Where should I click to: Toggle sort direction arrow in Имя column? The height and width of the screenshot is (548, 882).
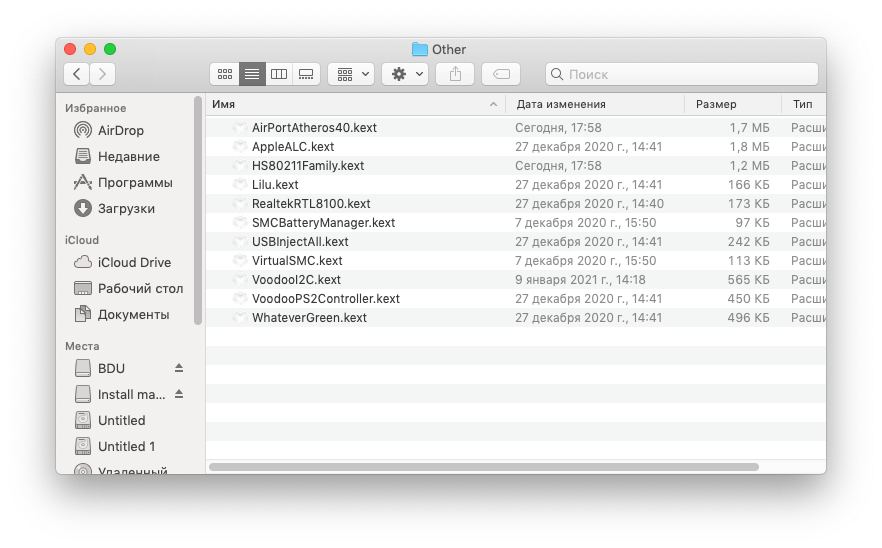[493, 104]
